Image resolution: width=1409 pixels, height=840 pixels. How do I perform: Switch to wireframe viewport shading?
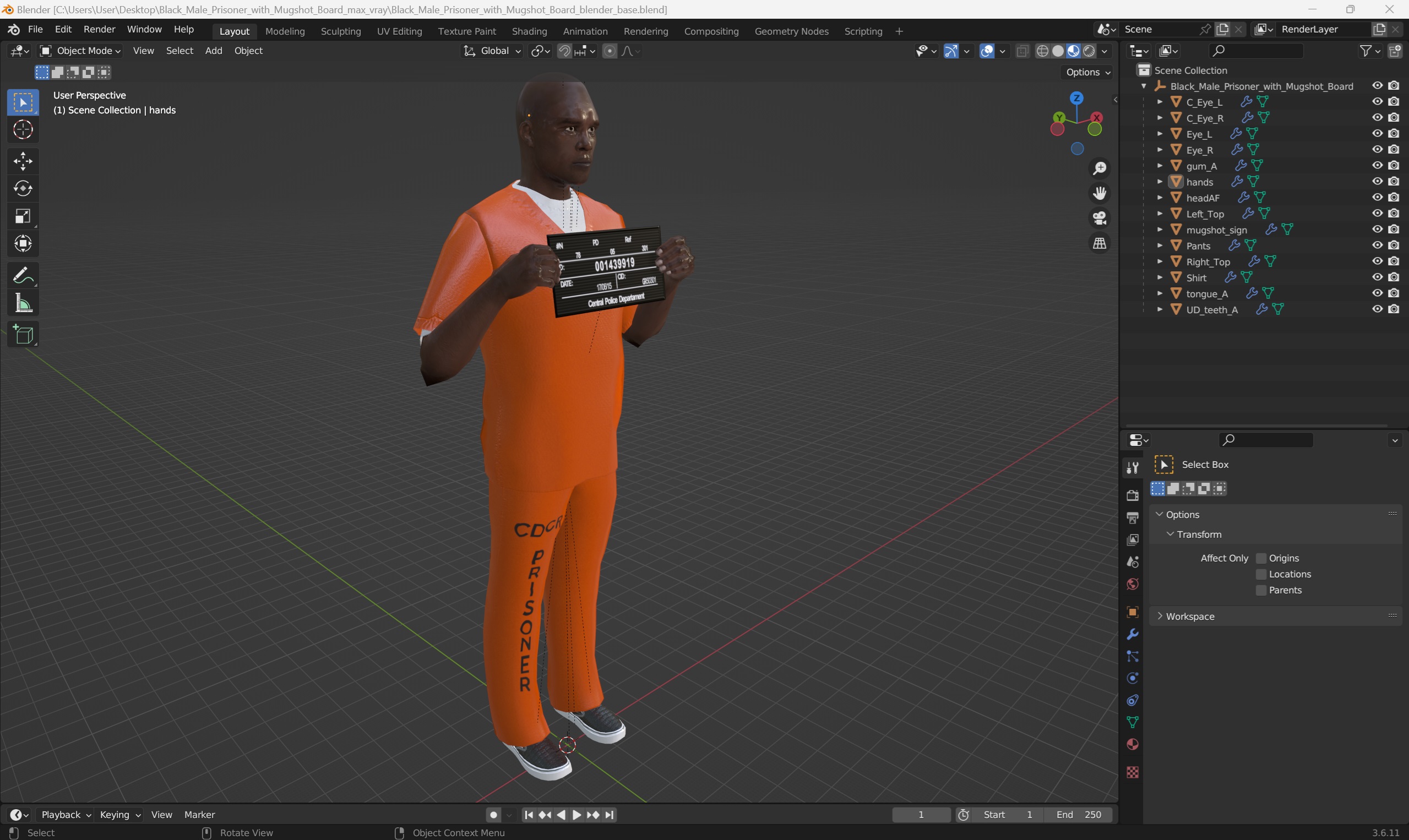coord(1042,51)
